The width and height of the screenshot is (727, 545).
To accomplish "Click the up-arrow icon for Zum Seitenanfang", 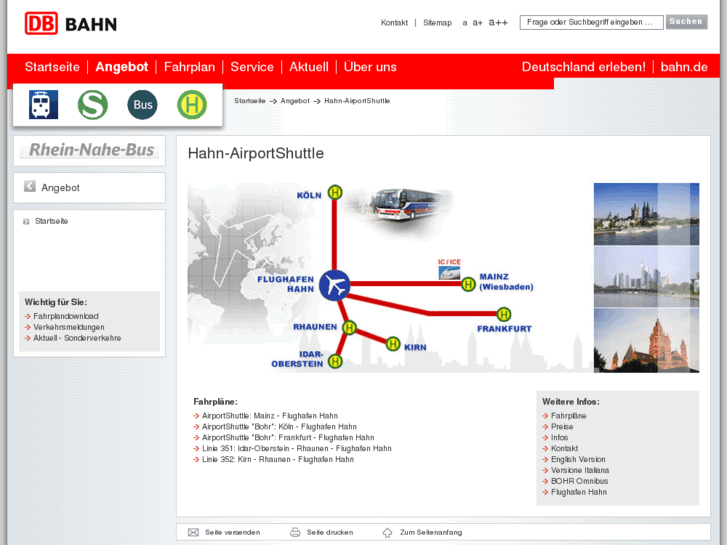I will tap(388, 532).
